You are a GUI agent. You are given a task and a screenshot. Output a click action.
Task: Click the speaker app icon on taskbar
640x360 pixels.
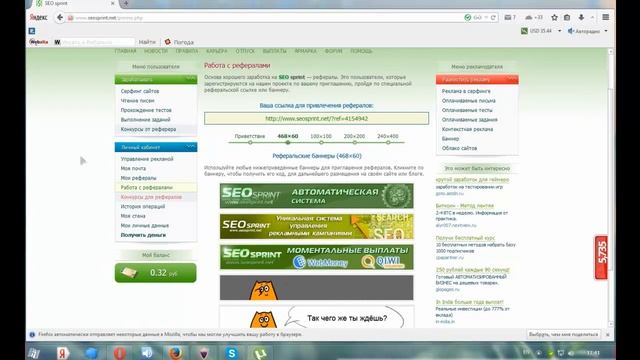tap(147, 353)
